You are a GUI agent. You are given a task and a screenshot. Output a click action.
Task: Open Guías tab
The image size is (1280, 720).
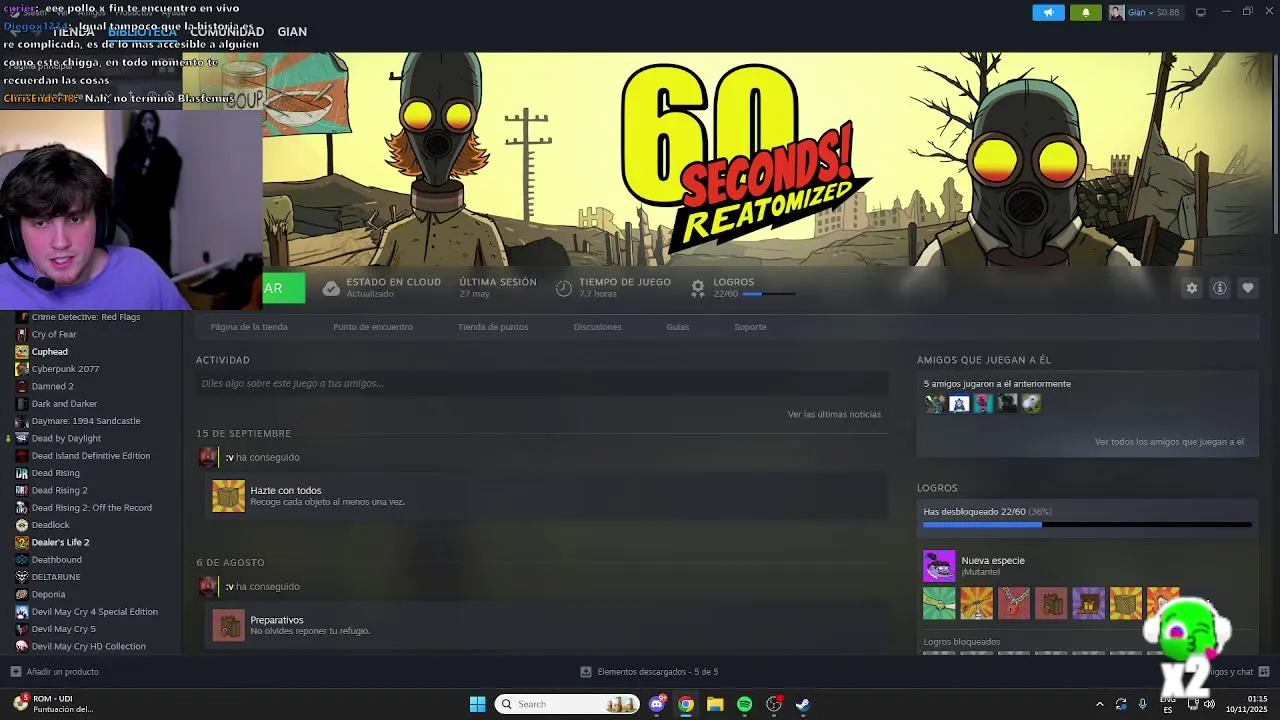click(678, 327)
